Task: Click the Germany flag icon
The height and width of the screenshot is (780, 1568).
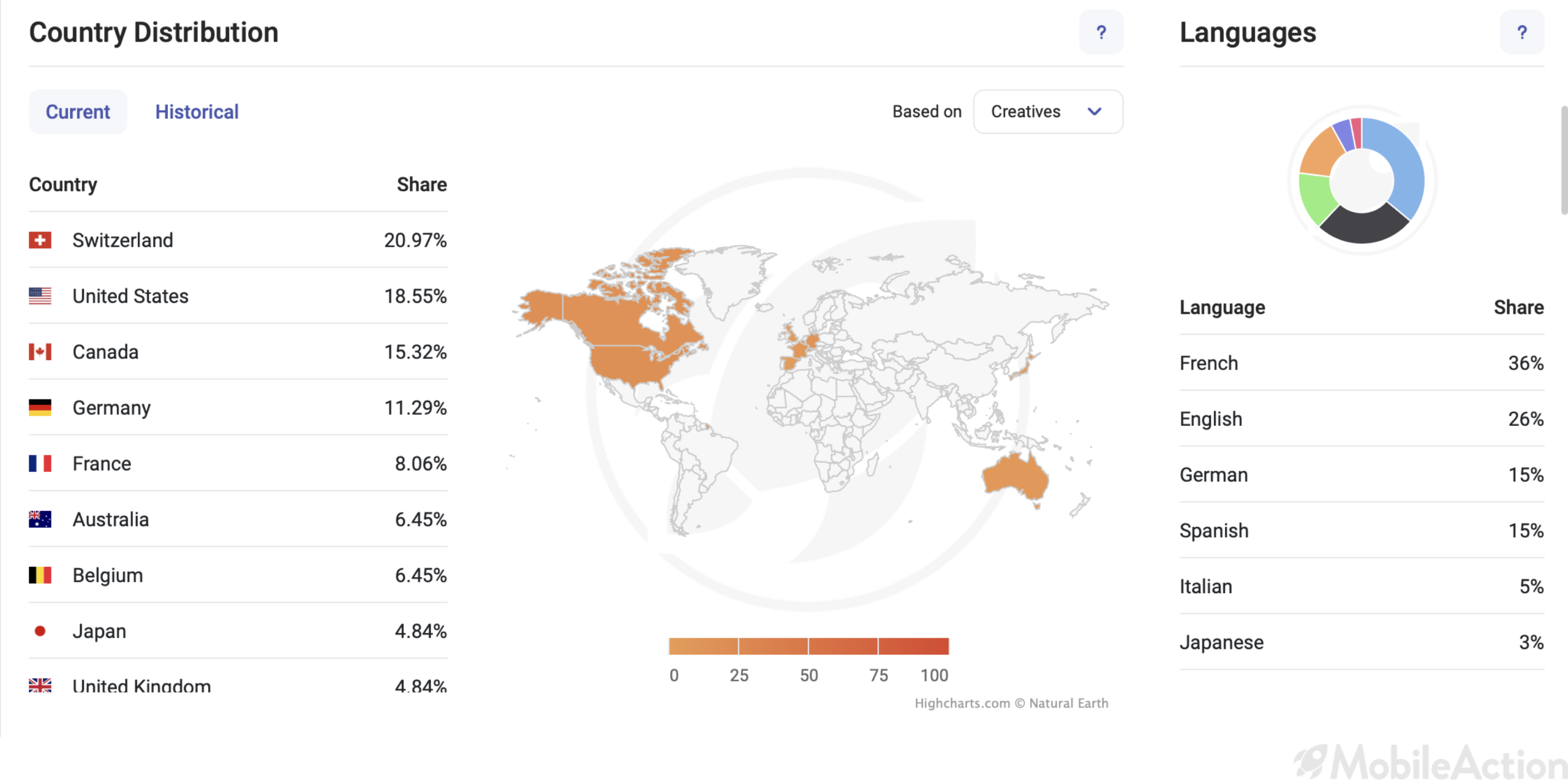Action: pyautogui.click(x=40, y=407)
